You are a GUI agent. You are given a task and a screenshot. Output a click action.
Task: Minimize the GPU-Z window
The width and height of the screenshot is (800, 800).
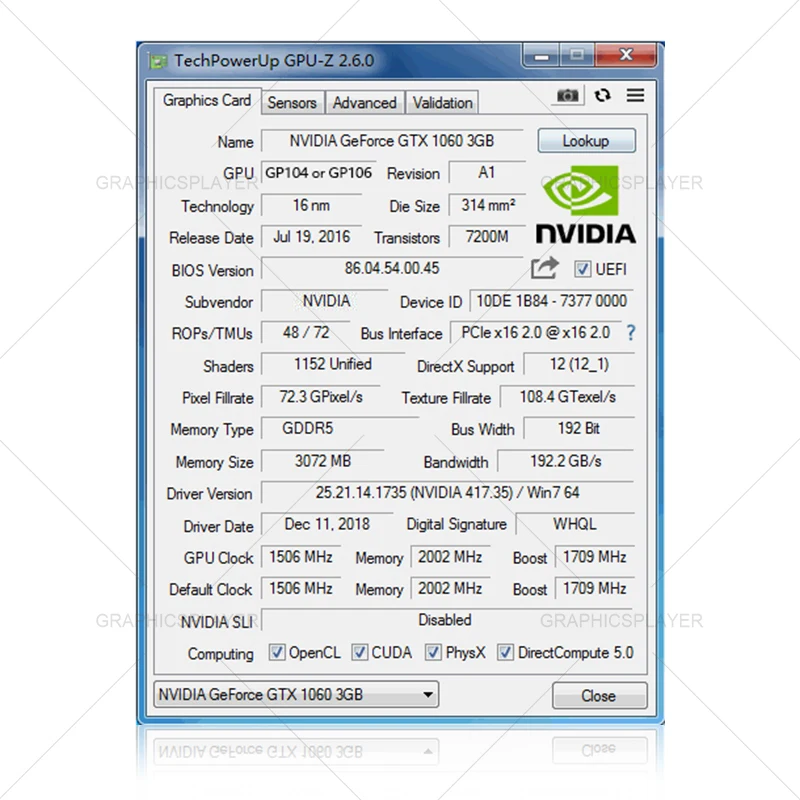click(541, 56)
